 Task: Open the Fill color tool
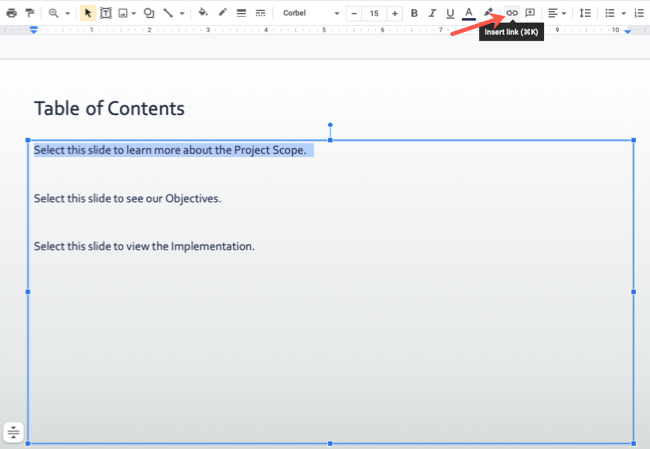(203, 13)
